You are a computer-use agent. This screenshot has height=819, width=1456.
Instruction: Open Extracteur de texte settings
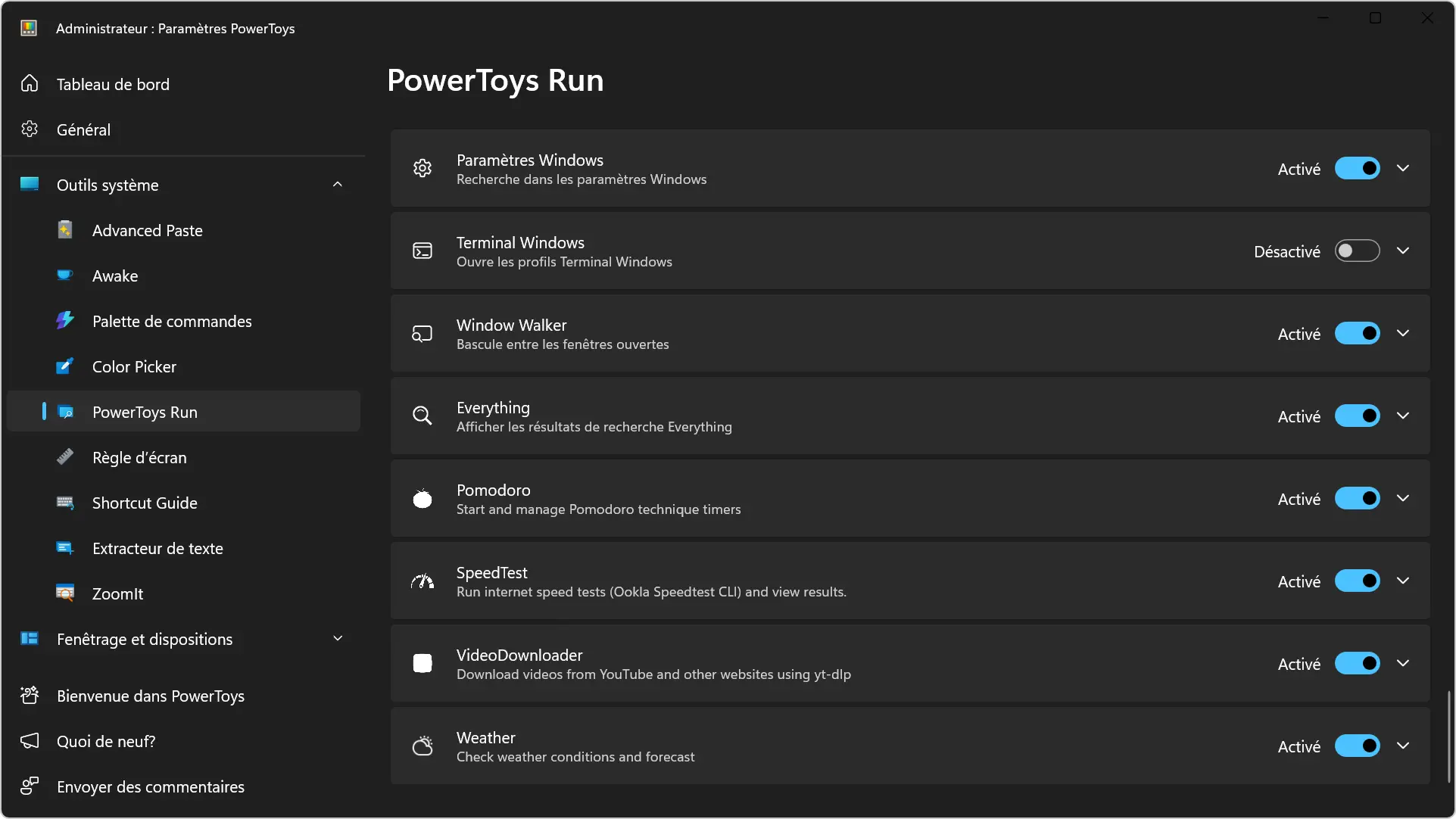(183, 548)
